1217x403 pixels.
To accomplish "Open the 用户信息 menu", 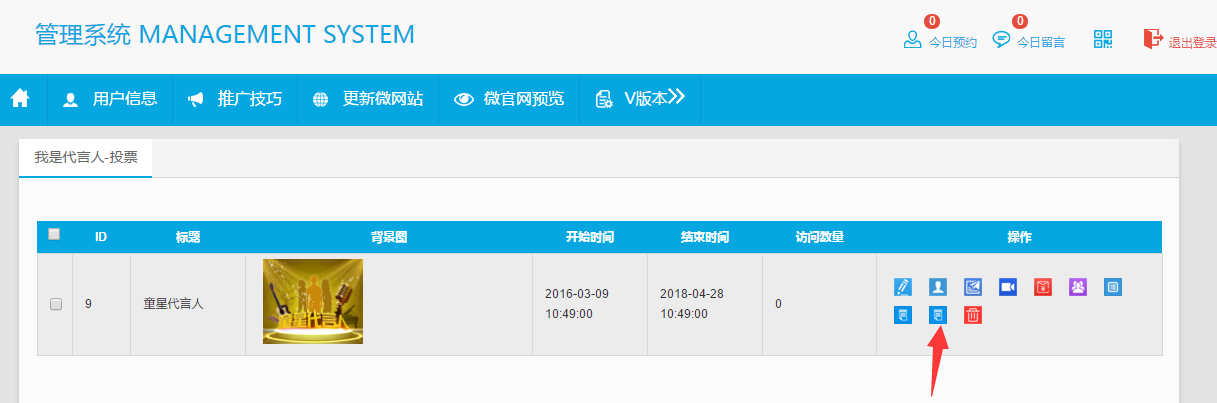I will click(x=110, y=99).
